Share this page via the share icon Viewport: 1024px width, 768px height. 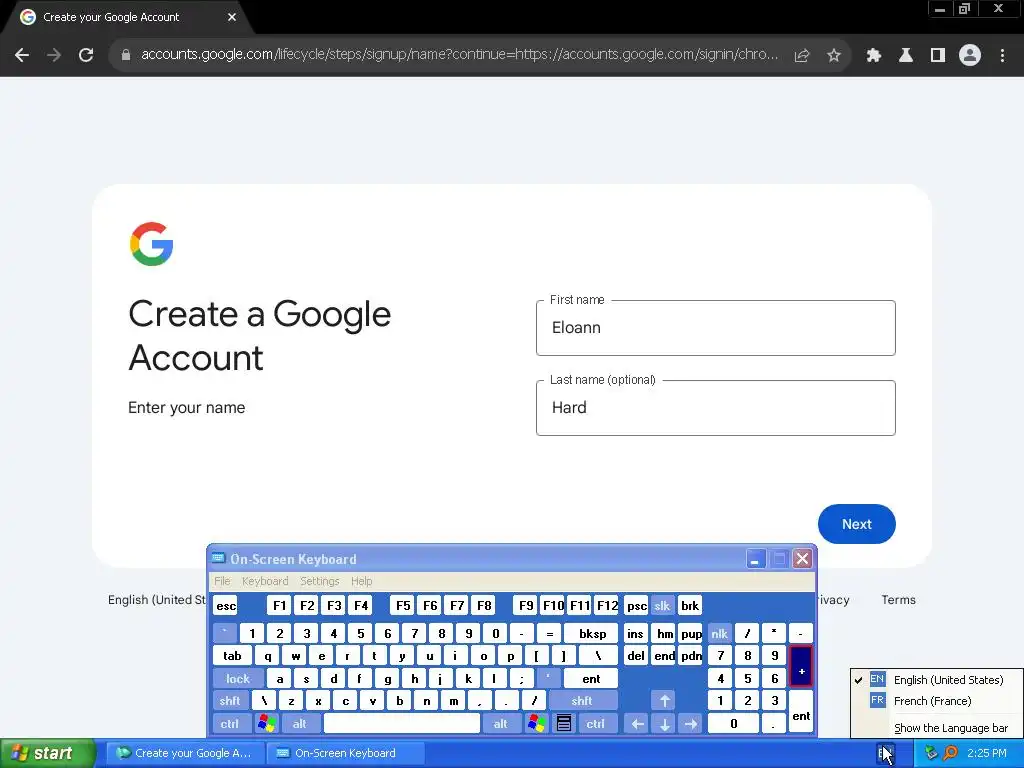click(802, 56)
